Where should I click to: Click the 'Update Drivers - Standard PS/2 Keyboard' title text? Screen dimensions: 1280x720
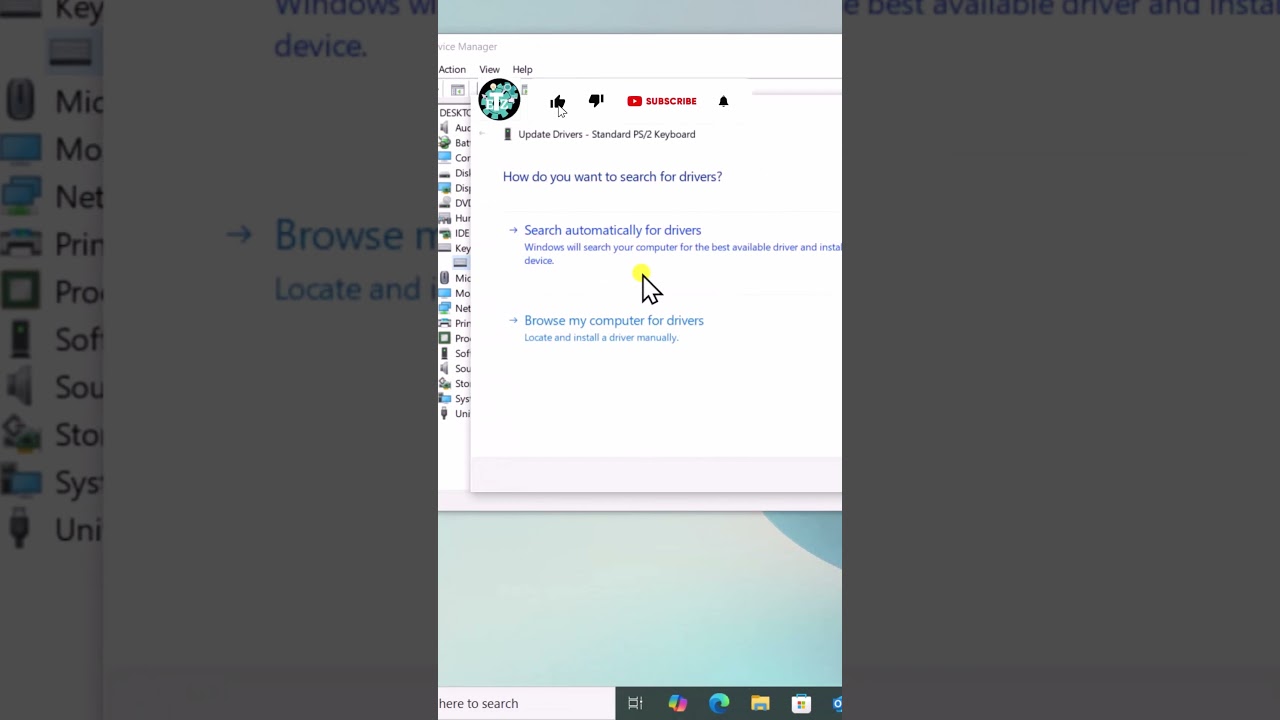click(x=606, y=134)
